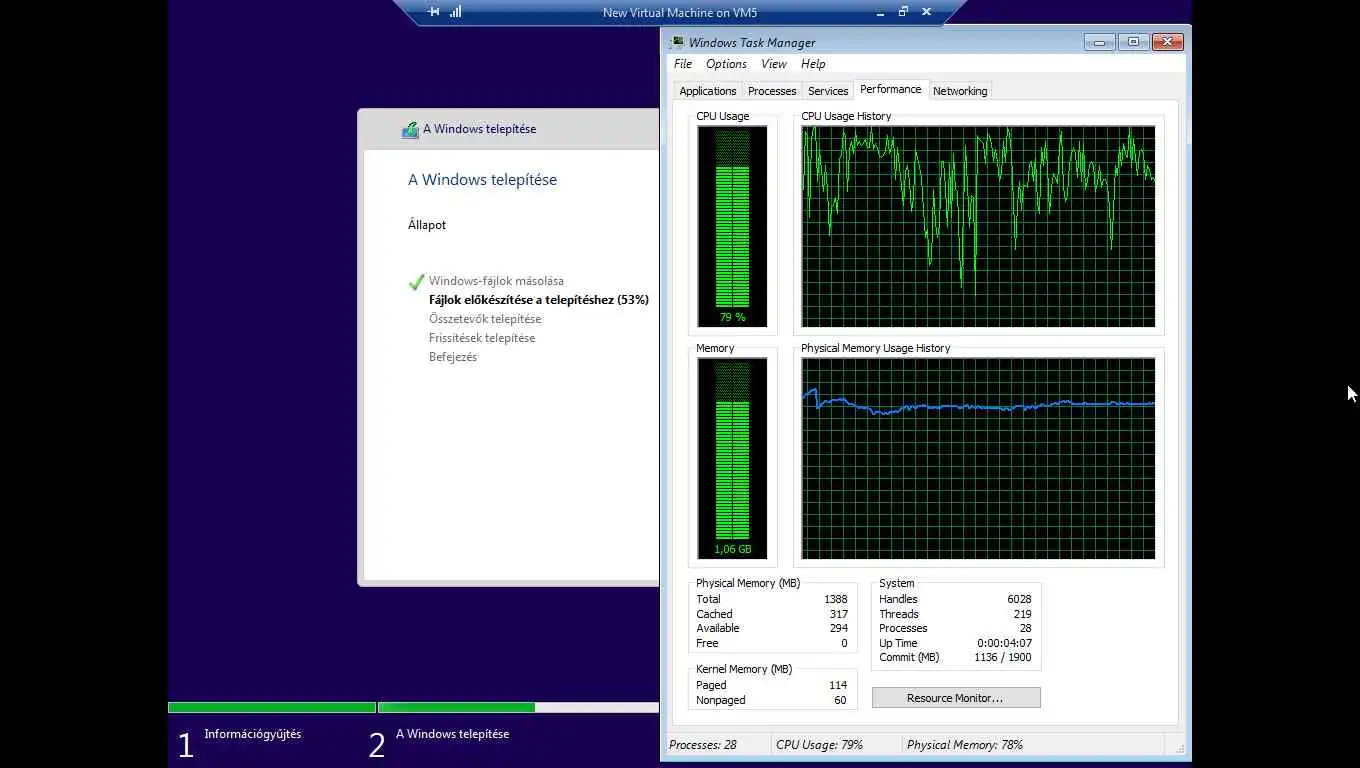The width and height of the screenshot is (1360, 768).
Task: Click Fájlok előkészítése a telepítéshez (53%) text
Action: point(539,300)
